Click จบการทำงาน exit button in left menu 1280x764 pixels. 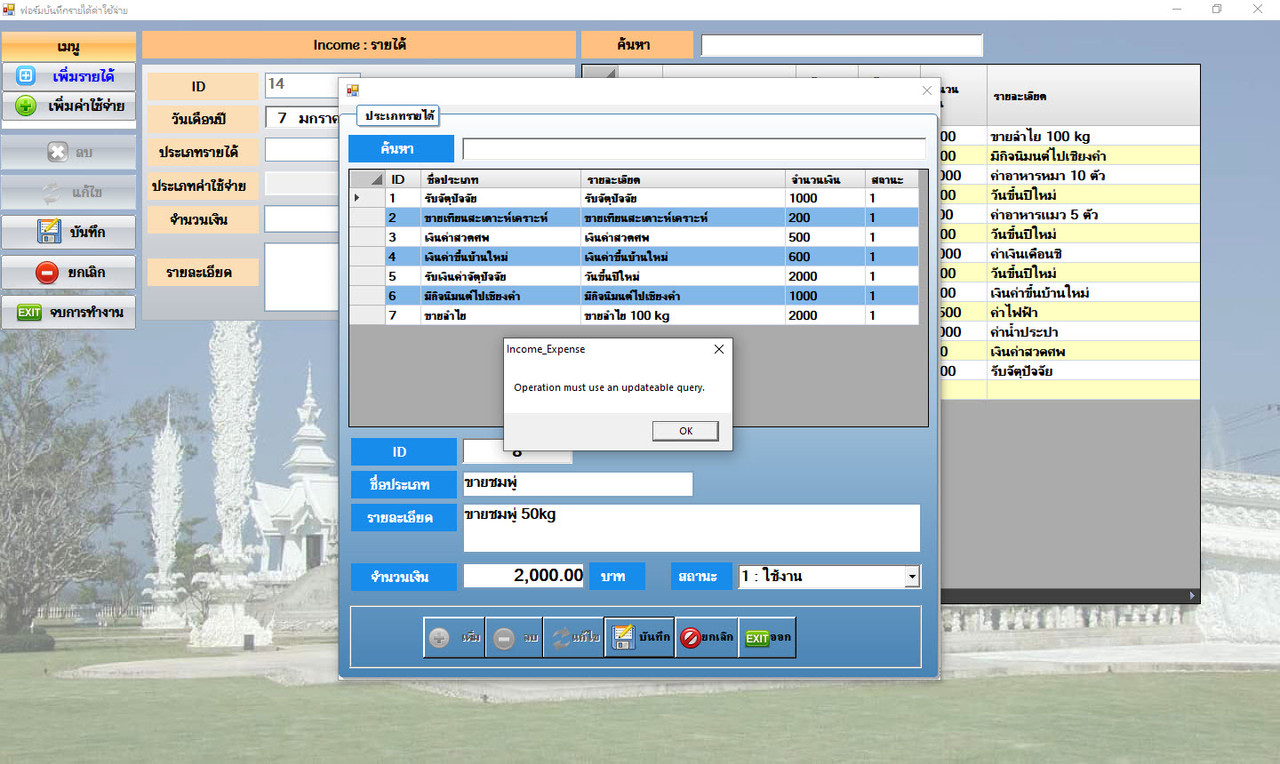coord(68,312)
